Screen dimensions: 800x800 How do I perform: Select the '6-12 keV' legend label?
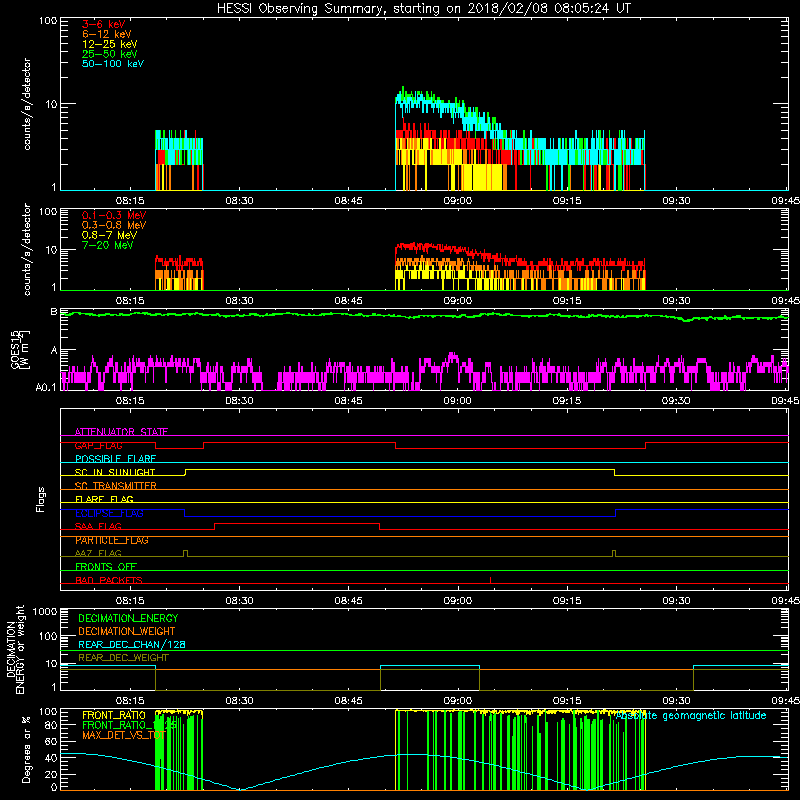click(107, 34)
